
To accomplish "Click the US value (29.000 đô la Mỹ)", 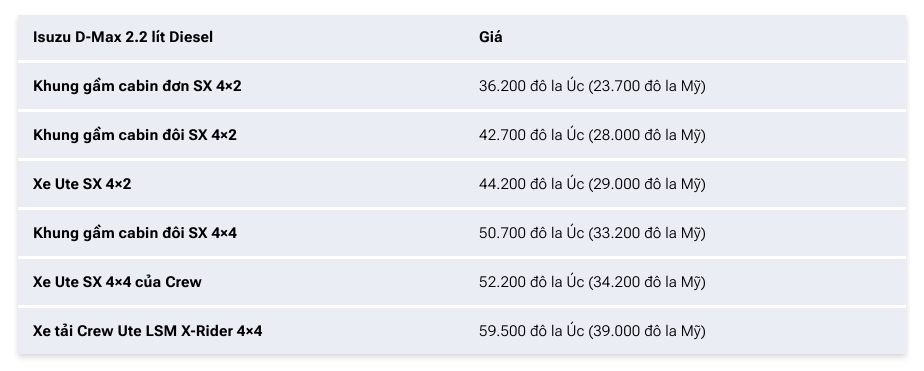I will (646, 184).
